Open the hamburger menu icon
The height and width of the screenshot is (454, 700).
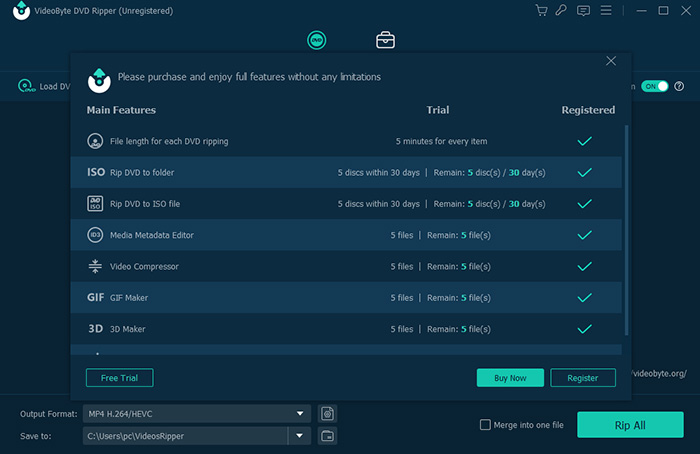tap(606, 10)
